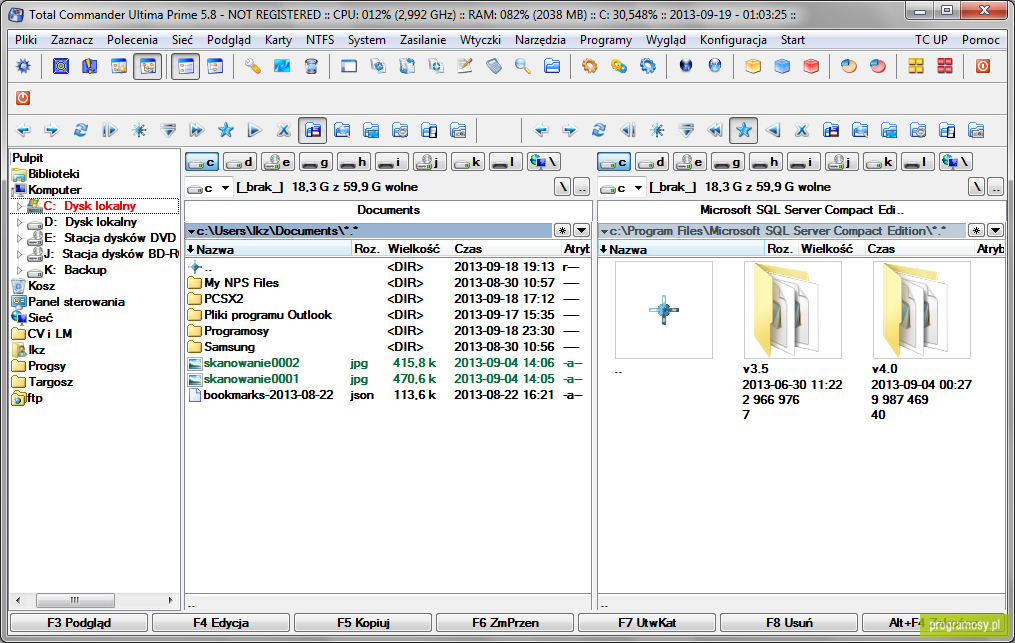Open the NTFS menu

(x=320, y=39)
